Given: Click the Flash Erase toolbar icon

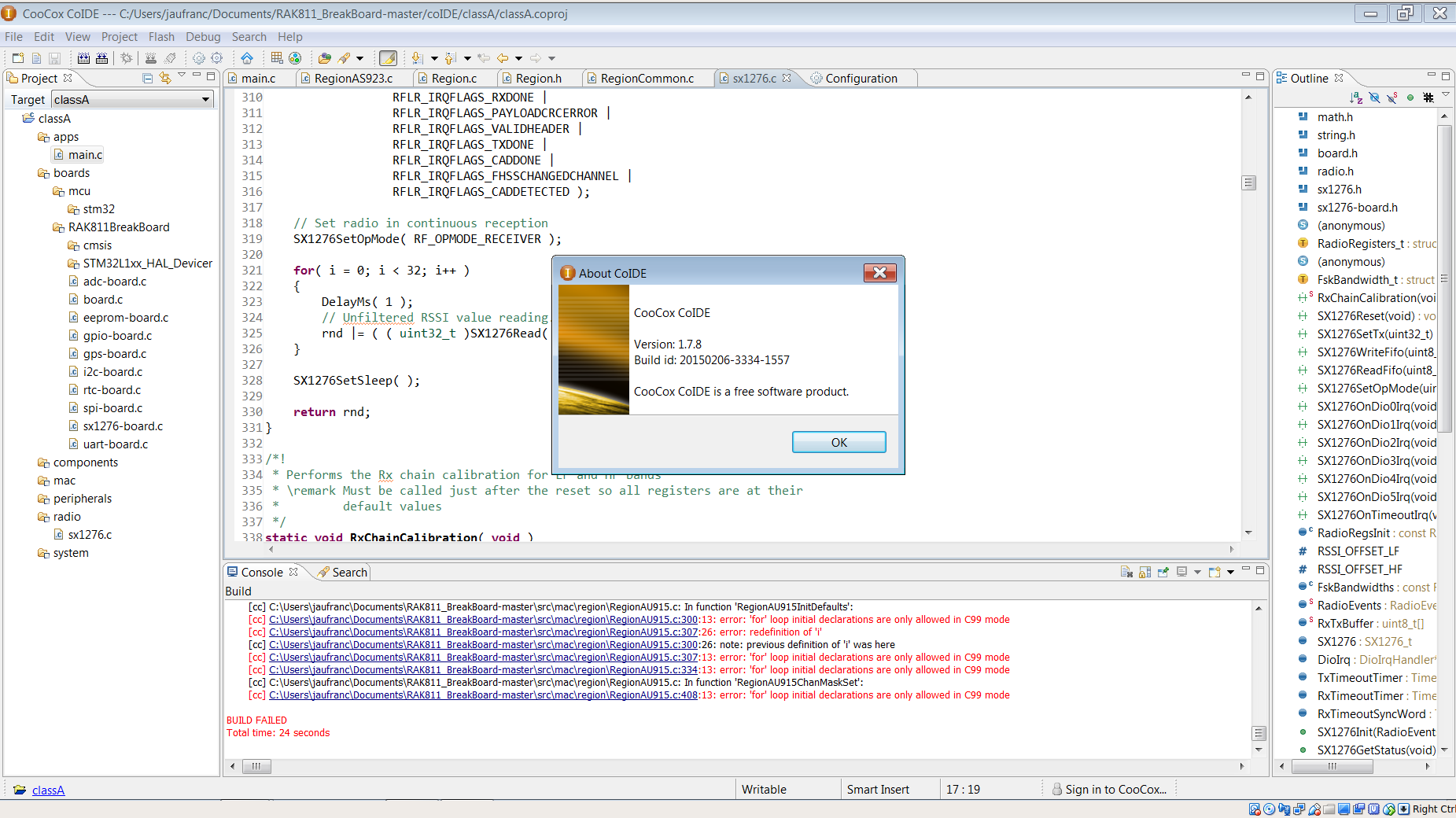Looking at the screenshot, I should point(169,58).
